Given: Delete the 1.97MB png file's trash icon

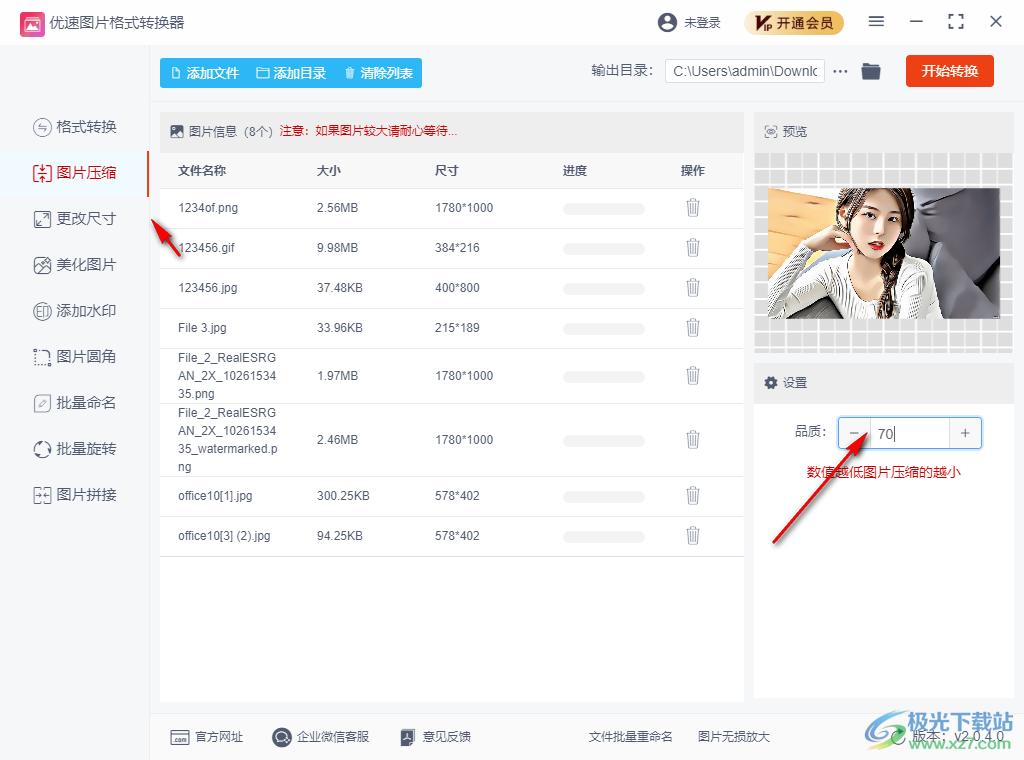Looking at the screenshot, I should point(693,375).
